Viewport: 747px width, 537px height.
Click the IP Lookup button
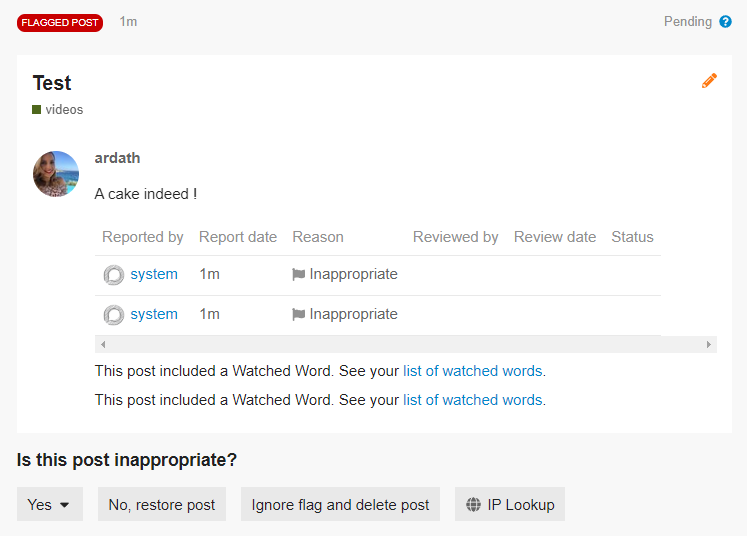510,504
